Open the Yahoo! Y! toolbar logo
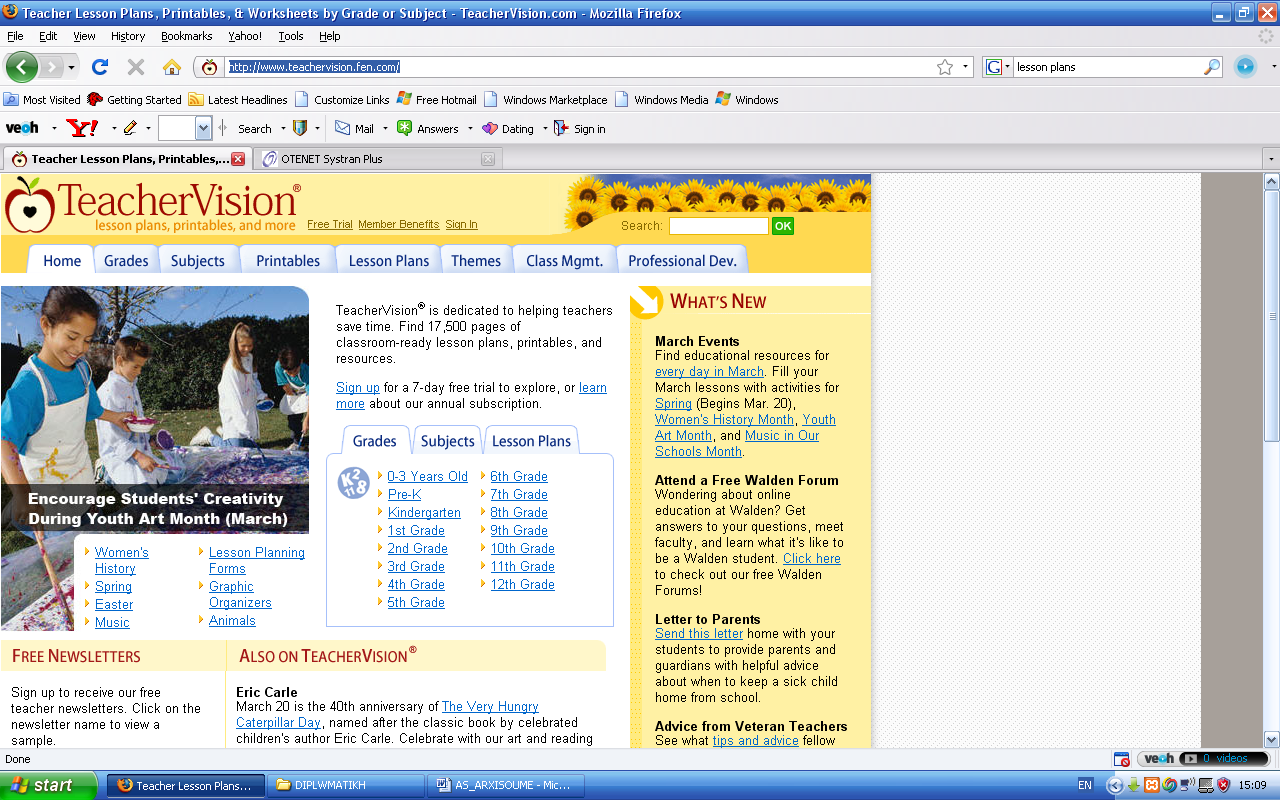 coord(82,128)
